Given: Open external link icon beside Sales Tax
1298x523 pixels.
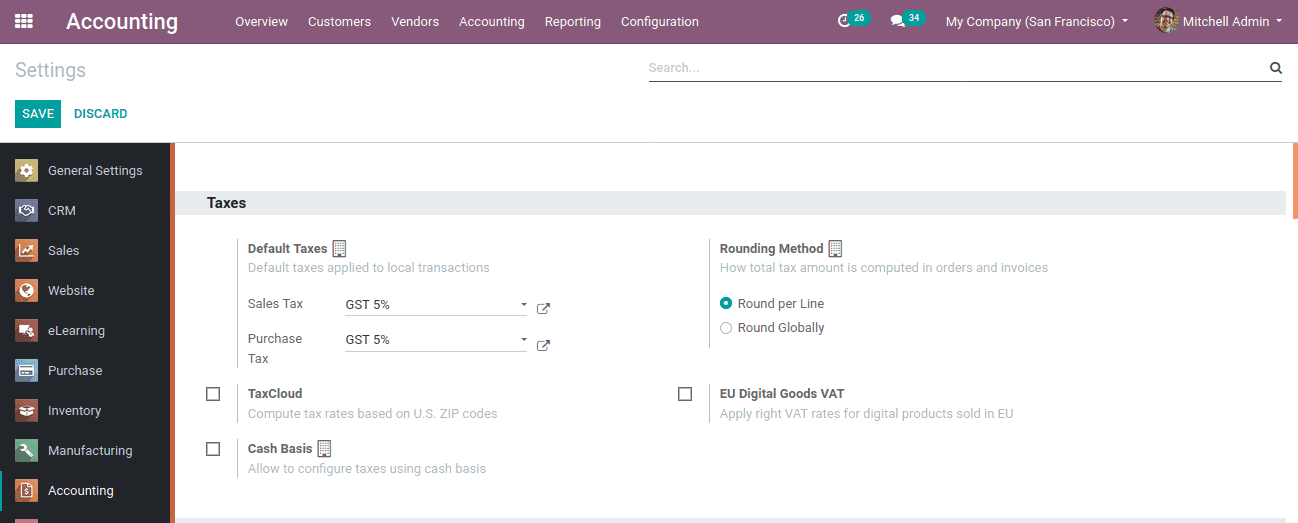Looking at the screenshot, I should click(x=544, y=308).
